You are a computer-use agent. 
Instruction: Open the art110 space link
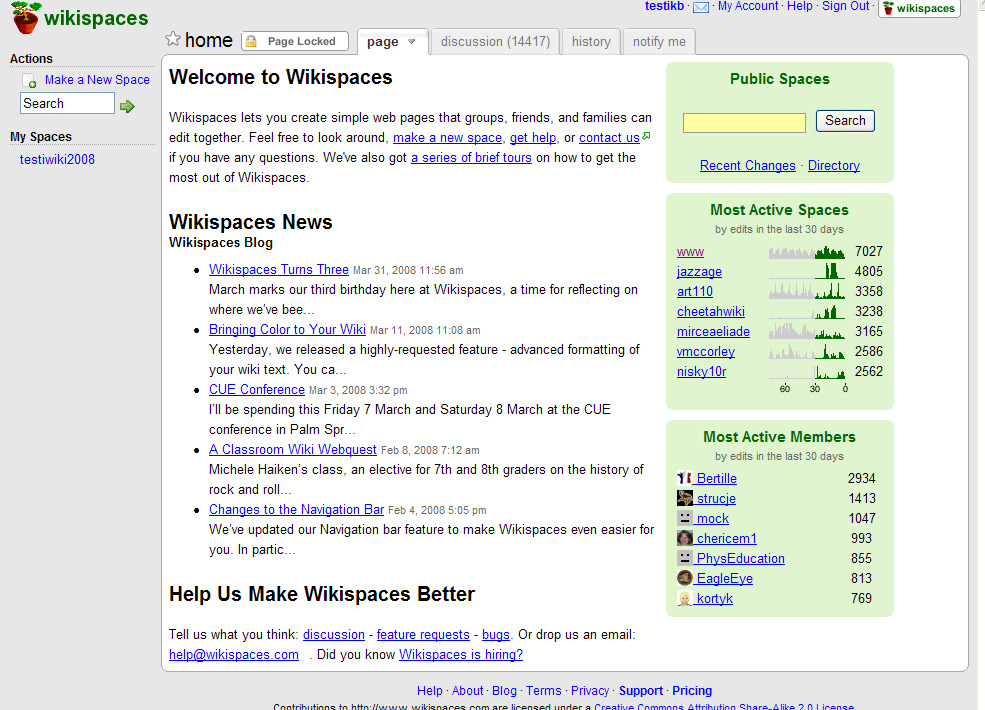coord(695,292)
